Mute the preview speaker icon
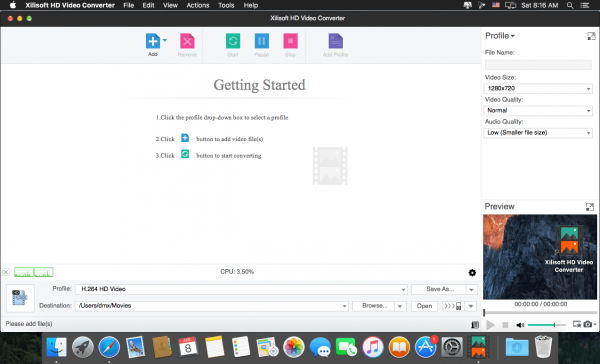The height and width of the screenshot is (364, 600). click(520, 325)
